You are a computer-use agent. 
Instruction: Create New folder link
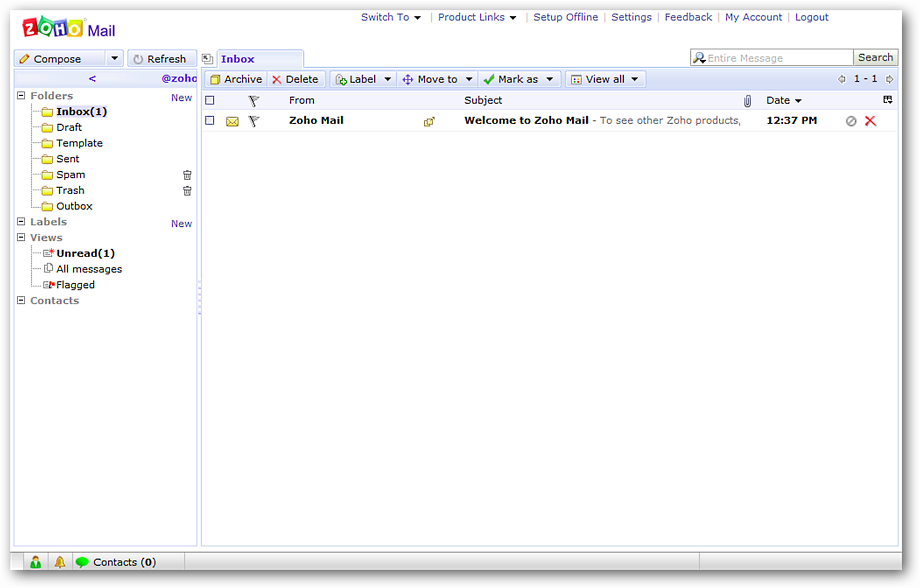[x=181, y=98]
